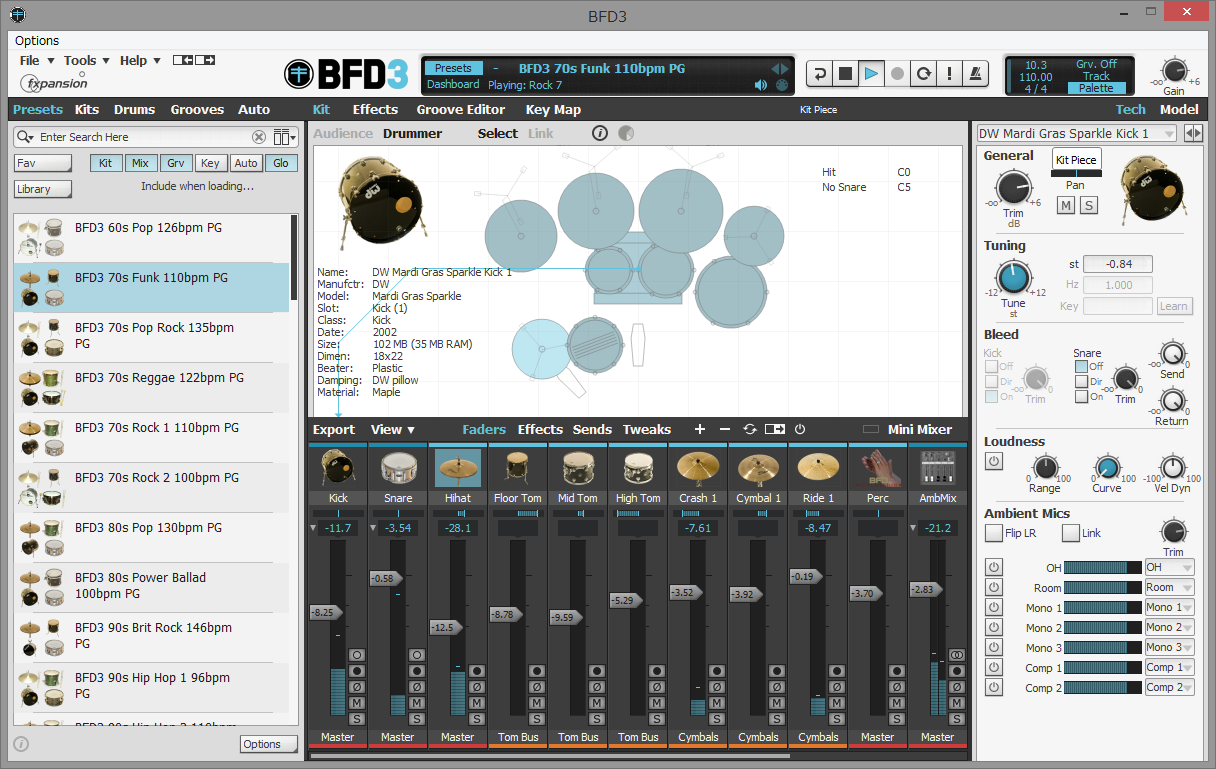This screenshot has width=1216, height=769.
Task: Click the toggle-panels icon beside Help
Action: [194, 60]
